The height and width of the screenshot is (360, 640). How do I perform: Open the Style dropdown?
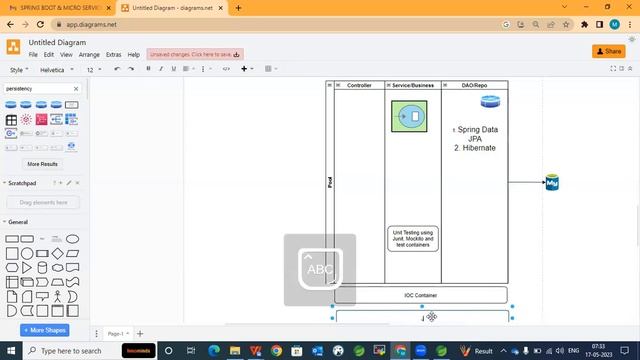(x=19, y=70)
